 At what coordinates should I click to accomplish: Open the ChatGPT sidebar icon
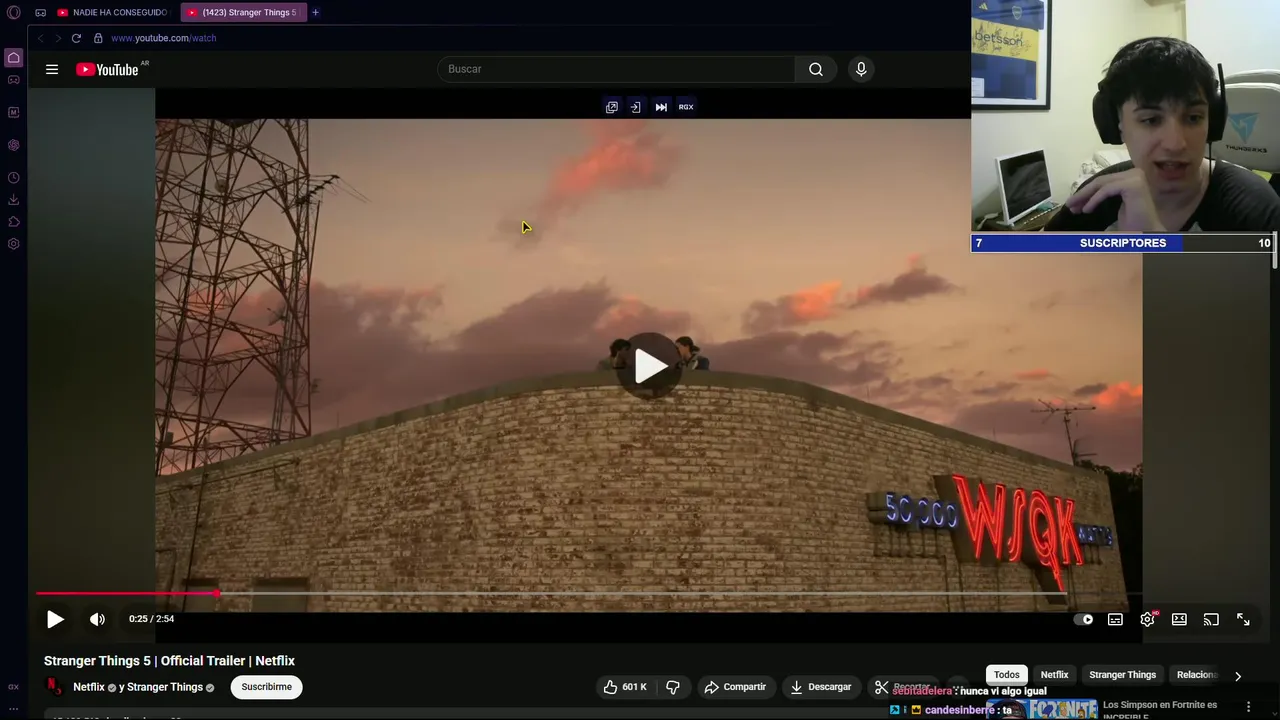pyautogui.click(x=13, y=145)
